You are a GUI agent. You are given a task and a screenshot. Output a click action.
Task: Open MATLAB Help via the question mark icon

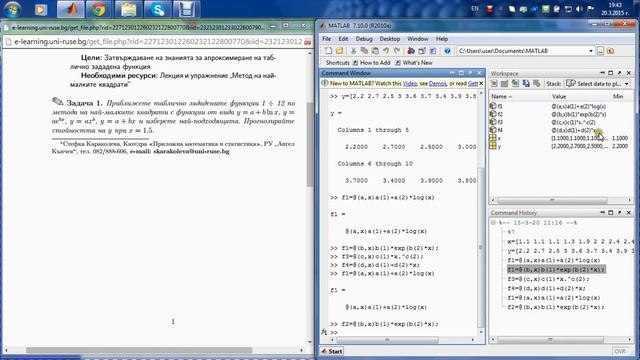click(447, 51)
